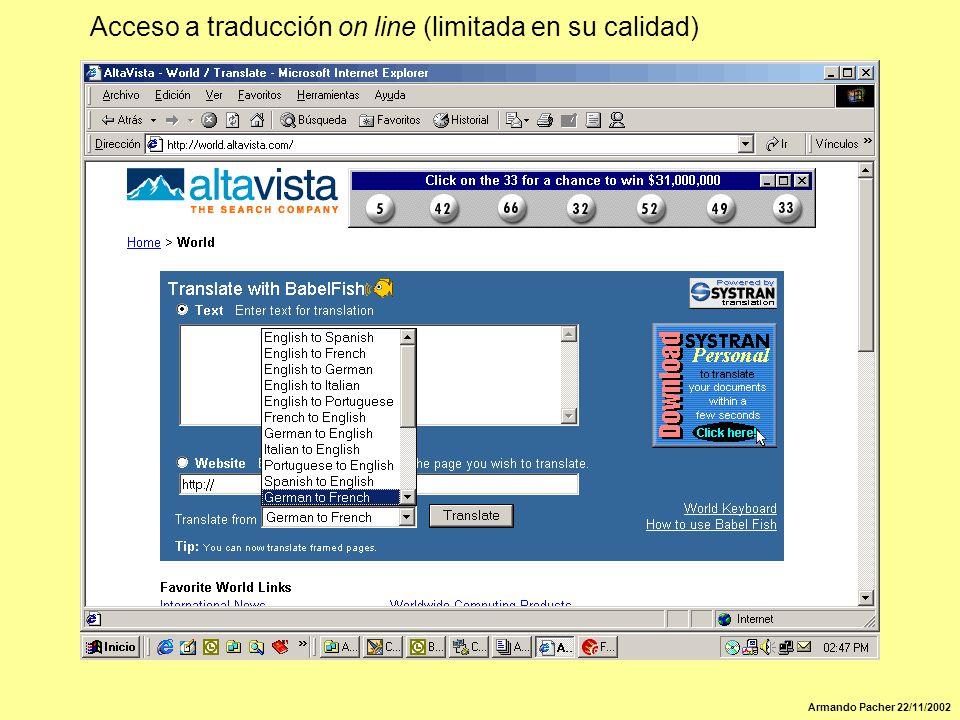The height and width of the screenshot is (720, 960).
Task: Click the text area scroll up arrow
Action: coord(569,334)
